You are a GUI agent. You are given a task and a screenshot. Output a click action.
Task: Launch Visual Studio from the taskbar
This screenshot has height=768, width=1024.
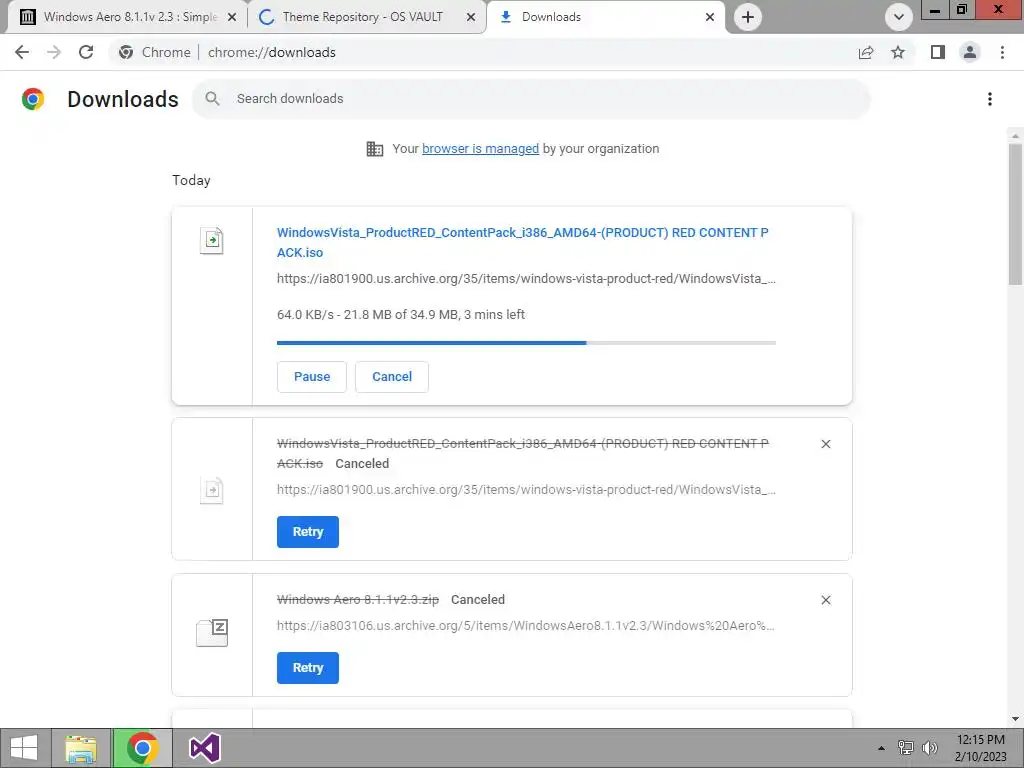pos(204,748)
